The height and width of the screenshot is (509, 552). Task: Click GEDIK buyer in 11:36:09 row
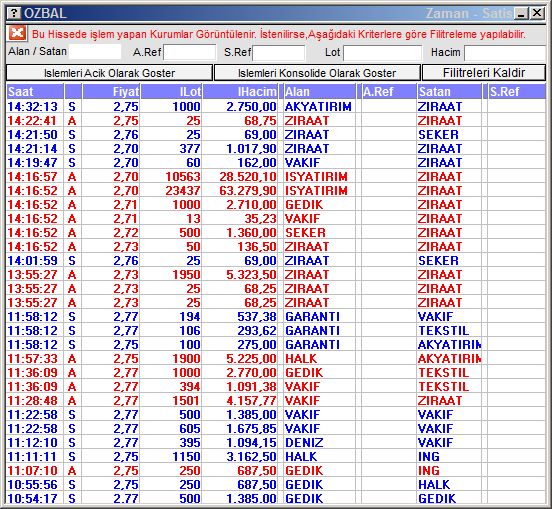(304, 372)
